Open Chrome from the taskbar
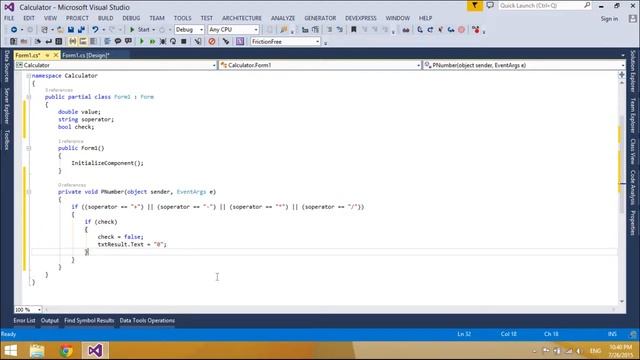640x360 pixels. (66, 351)
